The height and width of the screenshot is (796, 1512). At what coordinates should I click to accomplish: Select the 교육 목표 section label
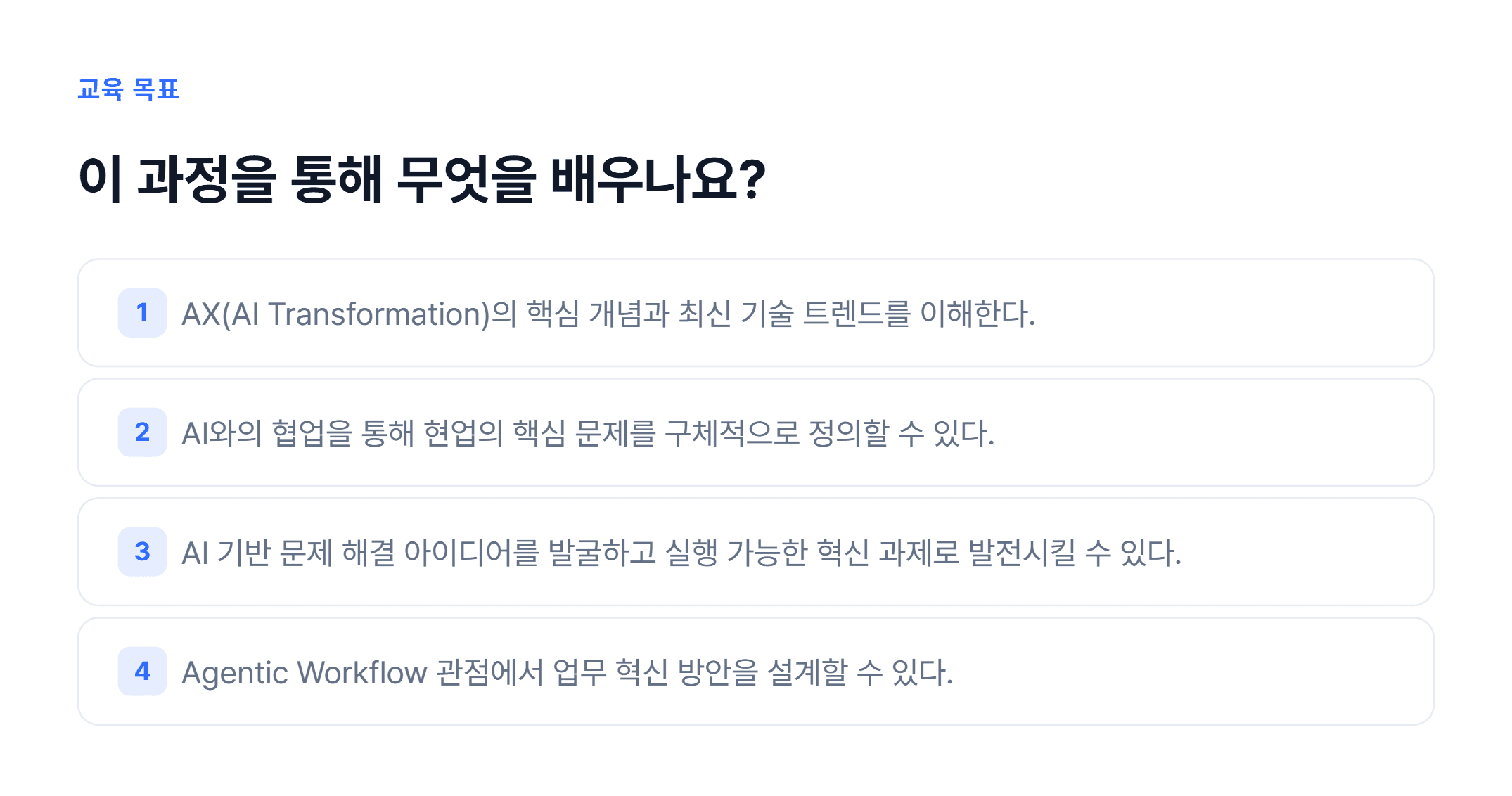128,89
